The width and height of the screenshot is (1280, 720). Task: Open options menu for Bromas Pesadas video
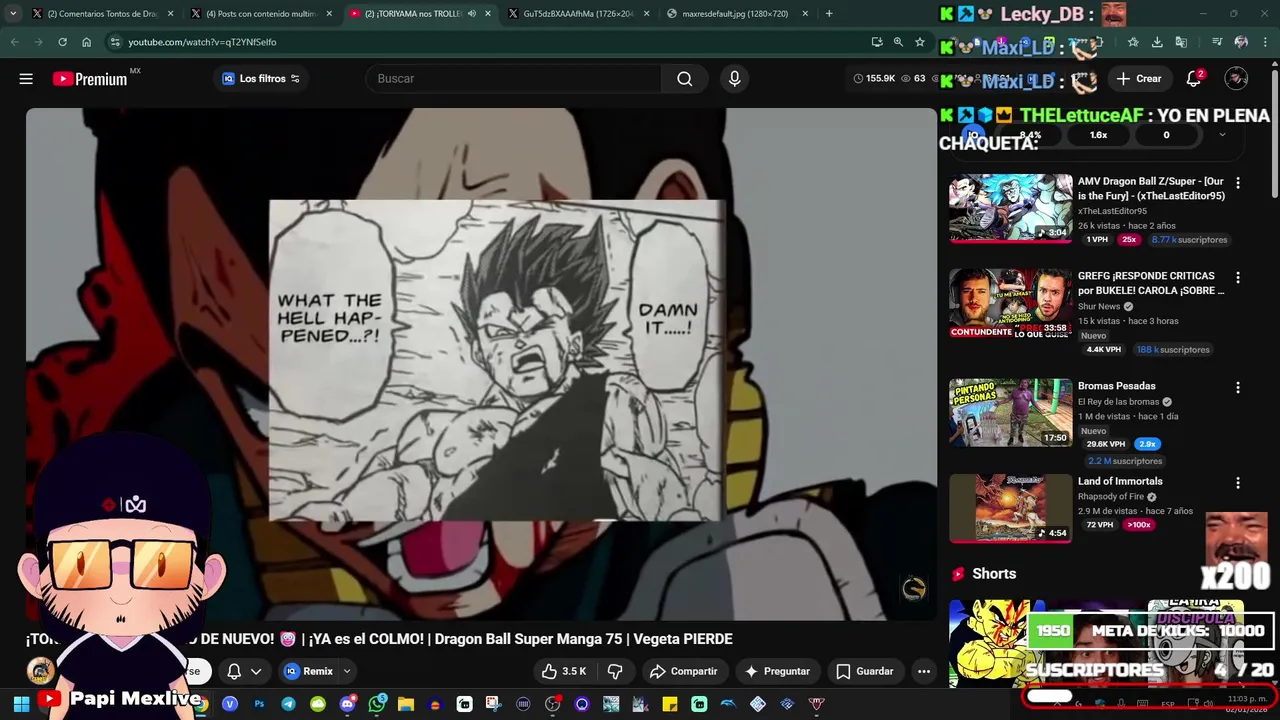click(x=1238, y=387)
